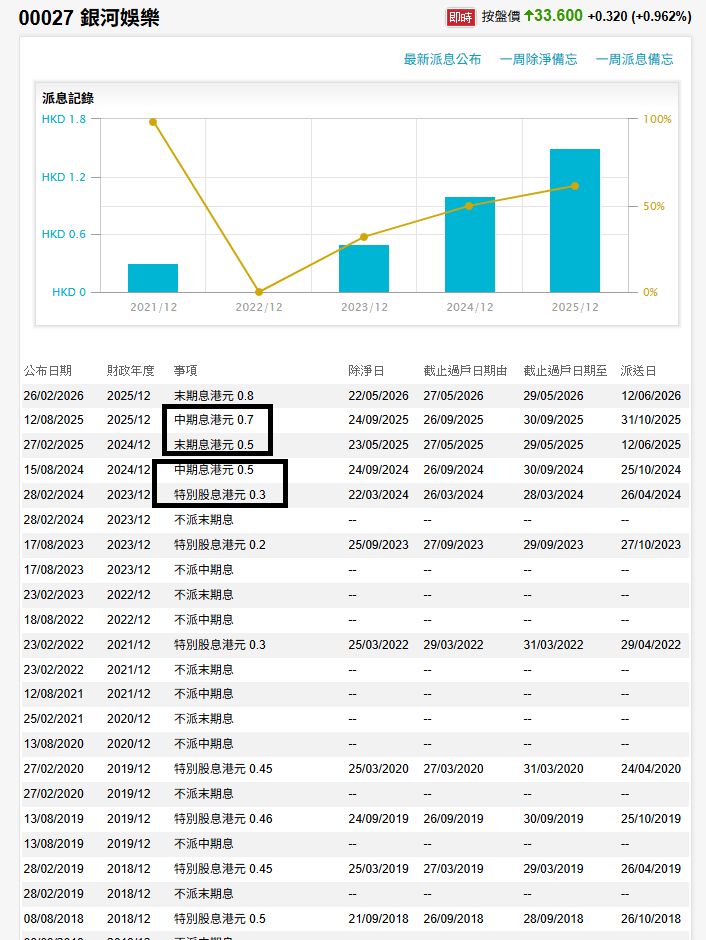706x940 pixels.
Task: Click the 截止過戶日期由 column header
Action: click(x=465, y=371)
